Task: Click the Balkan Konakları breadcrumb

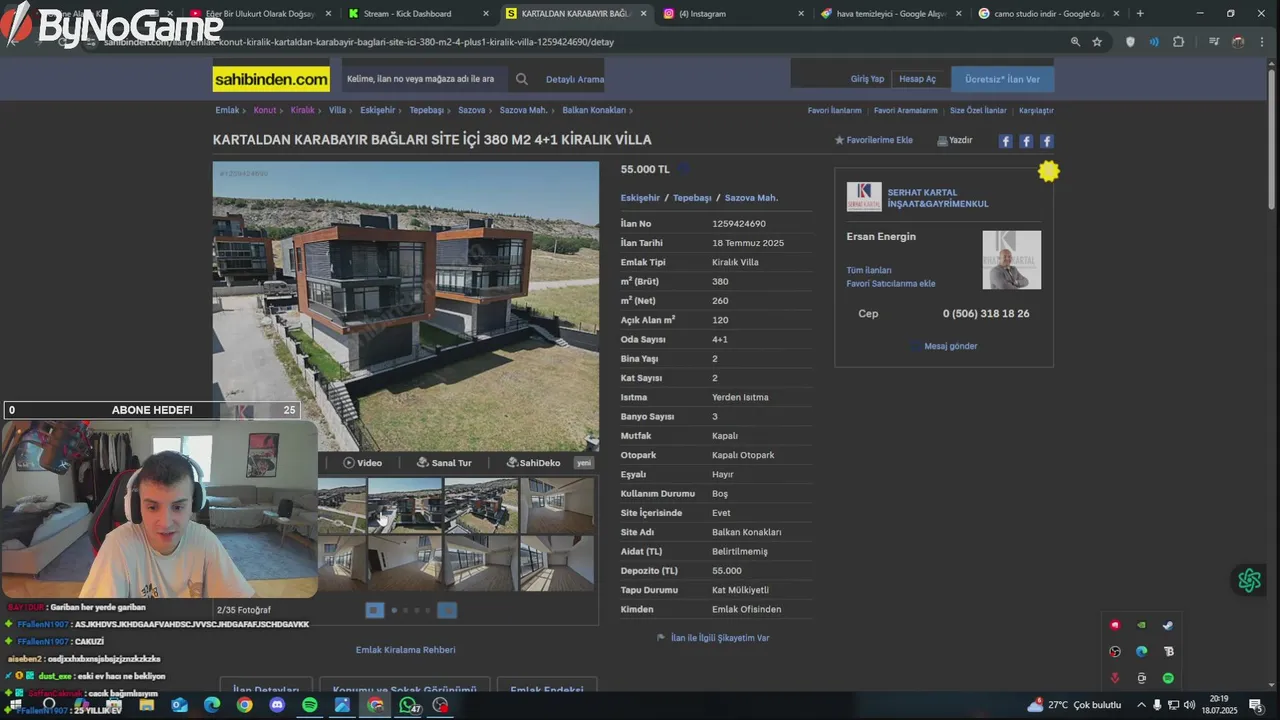Action: coord(594,110)
